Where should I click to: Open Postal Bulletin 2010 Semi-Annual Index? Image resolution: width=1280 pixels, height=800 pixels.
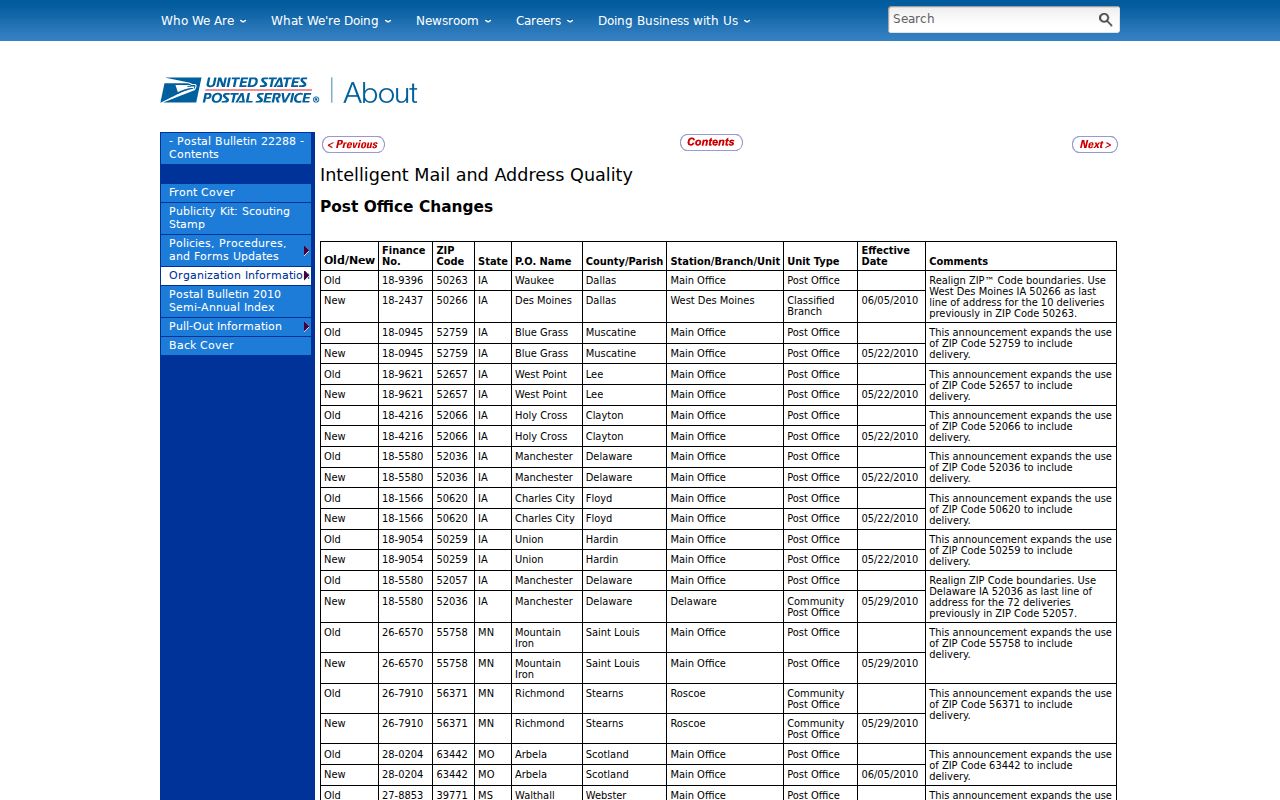[x=236, y=300]
